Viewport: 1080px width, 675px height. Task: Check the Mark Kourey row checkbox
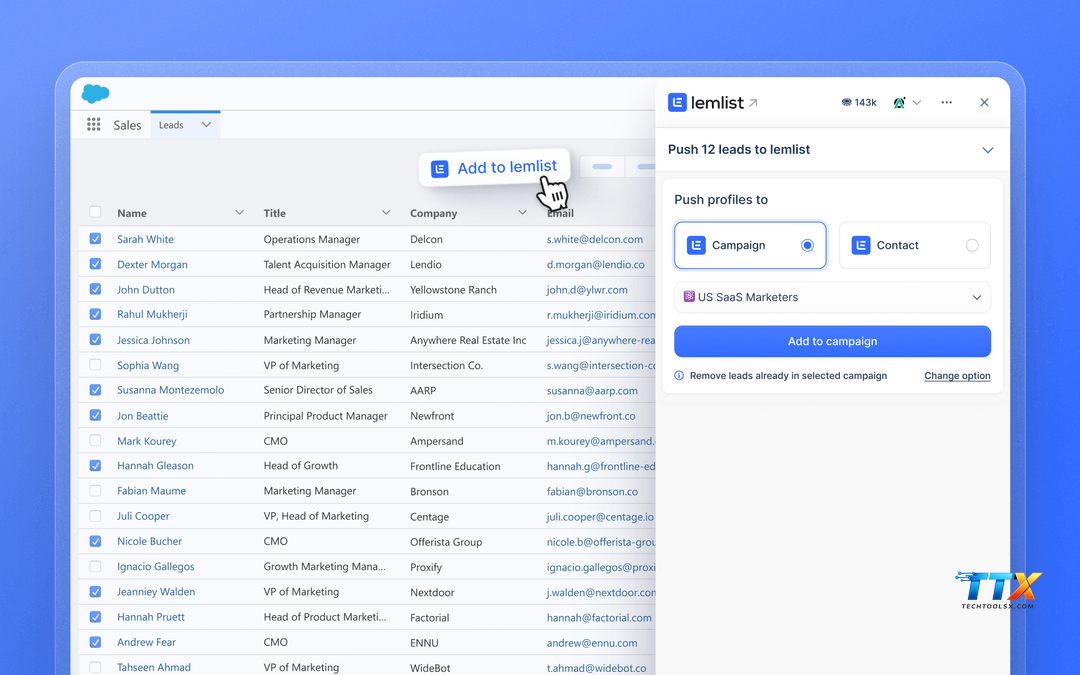95,441
